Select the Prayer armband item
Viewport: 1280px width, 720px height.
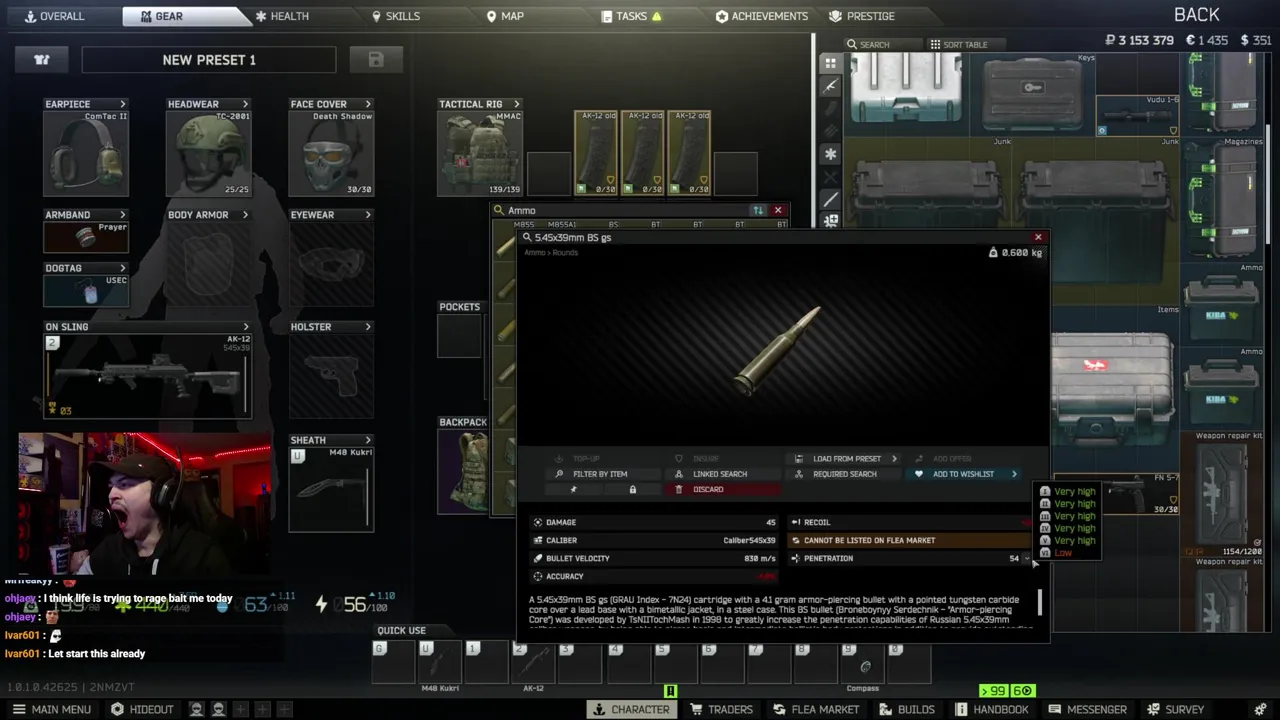pyautogui.click(x=86, y=237)
